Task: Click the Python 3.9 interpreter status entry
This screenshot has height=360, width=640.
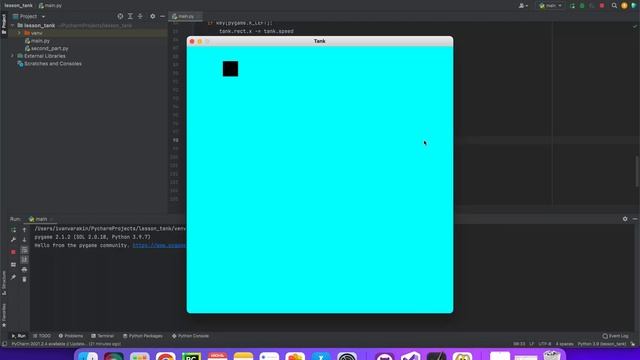Action: tap(602, 344)
